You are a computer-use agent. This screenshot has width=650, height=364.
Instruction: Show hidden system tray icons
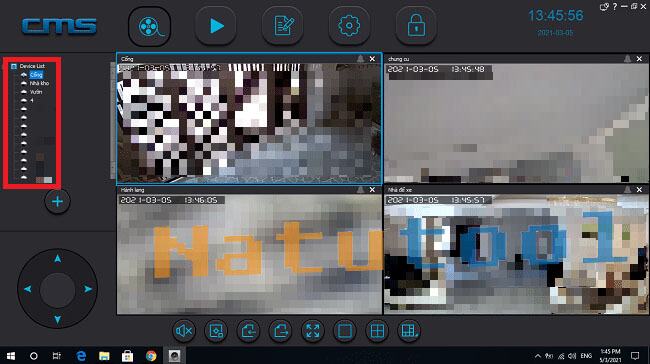[x=538, y=356]
